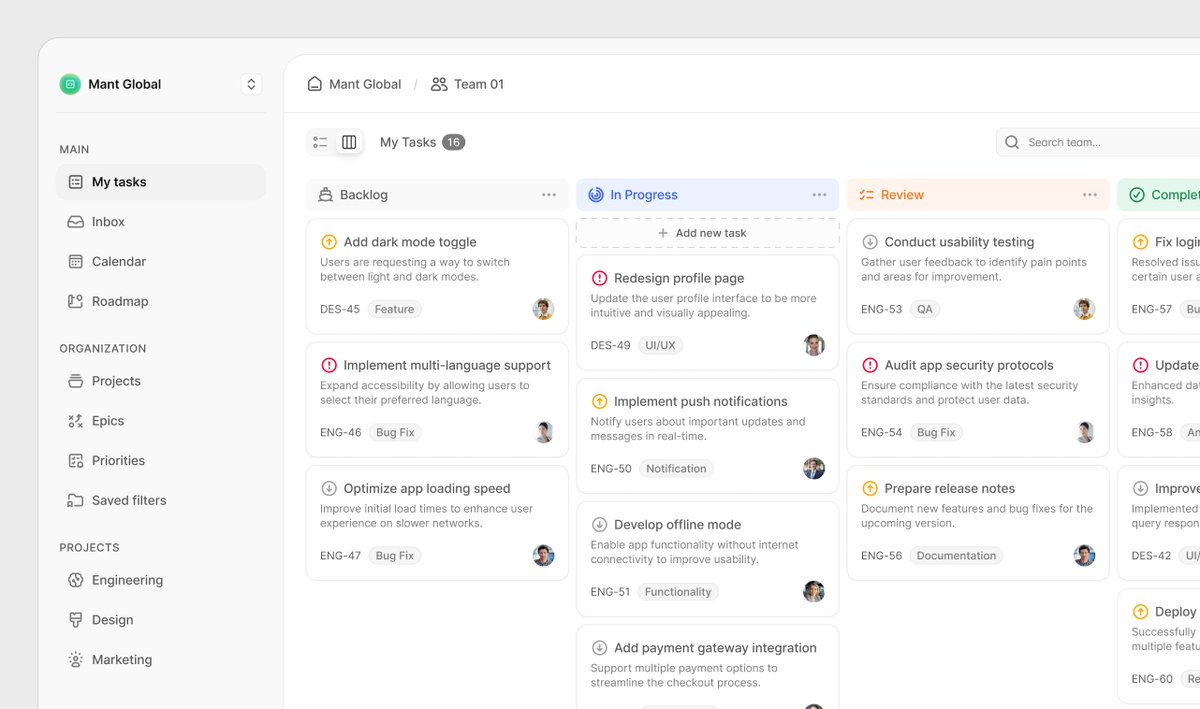
Task: Click UI/UX tag on DES-49 card
Action: [660, 345]
